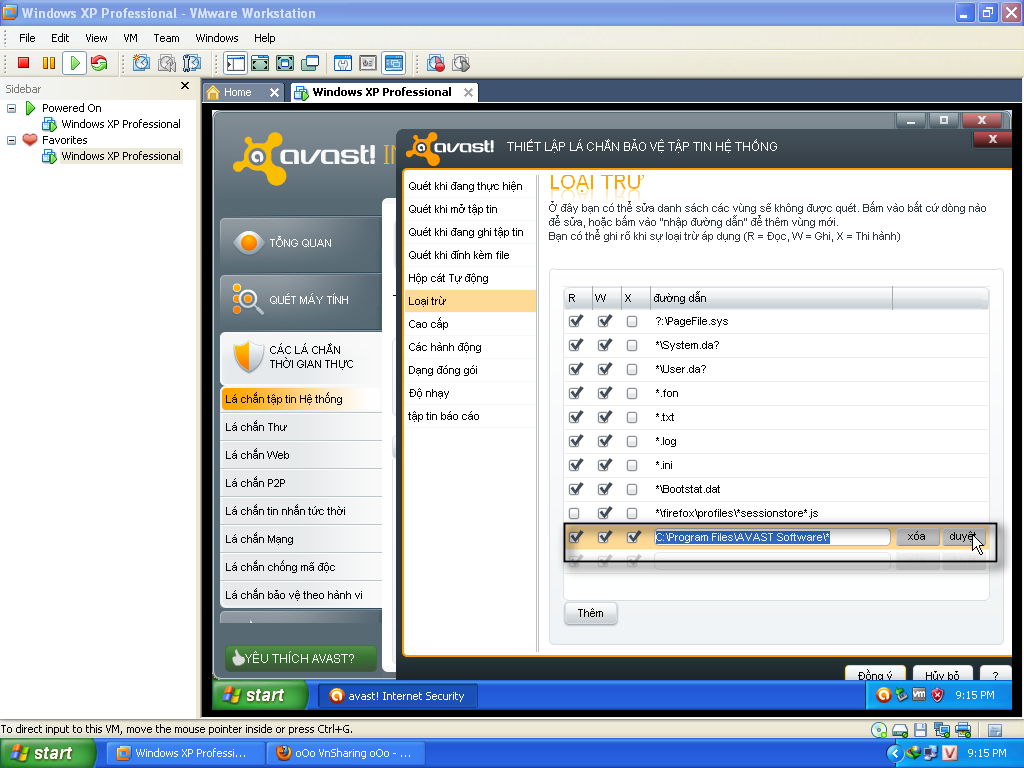Uncheck W checkbox for *\System.da?
This screenshot has height=768, width=1024.
[605, 345]
